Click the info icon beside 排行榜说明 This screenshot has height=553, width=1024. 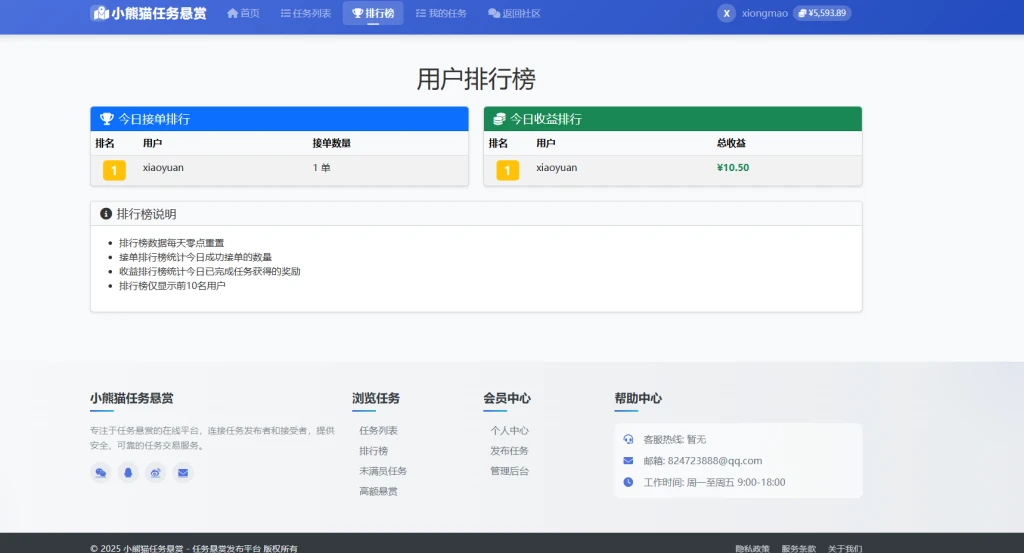[106, 214]
